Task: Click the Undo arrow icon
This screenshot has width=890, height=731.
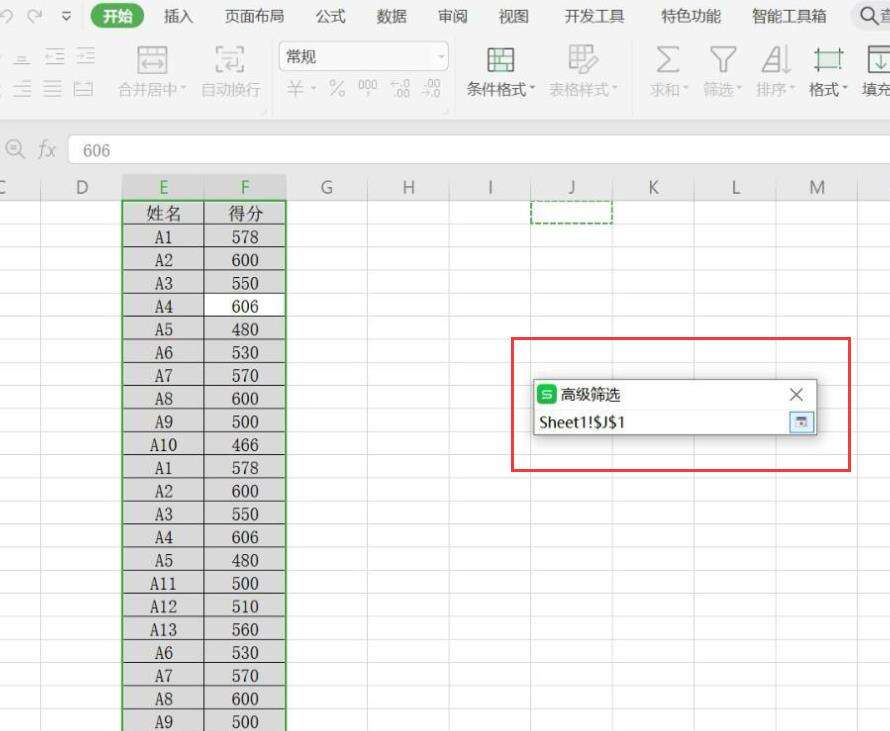Action: (x=6, y=16)
